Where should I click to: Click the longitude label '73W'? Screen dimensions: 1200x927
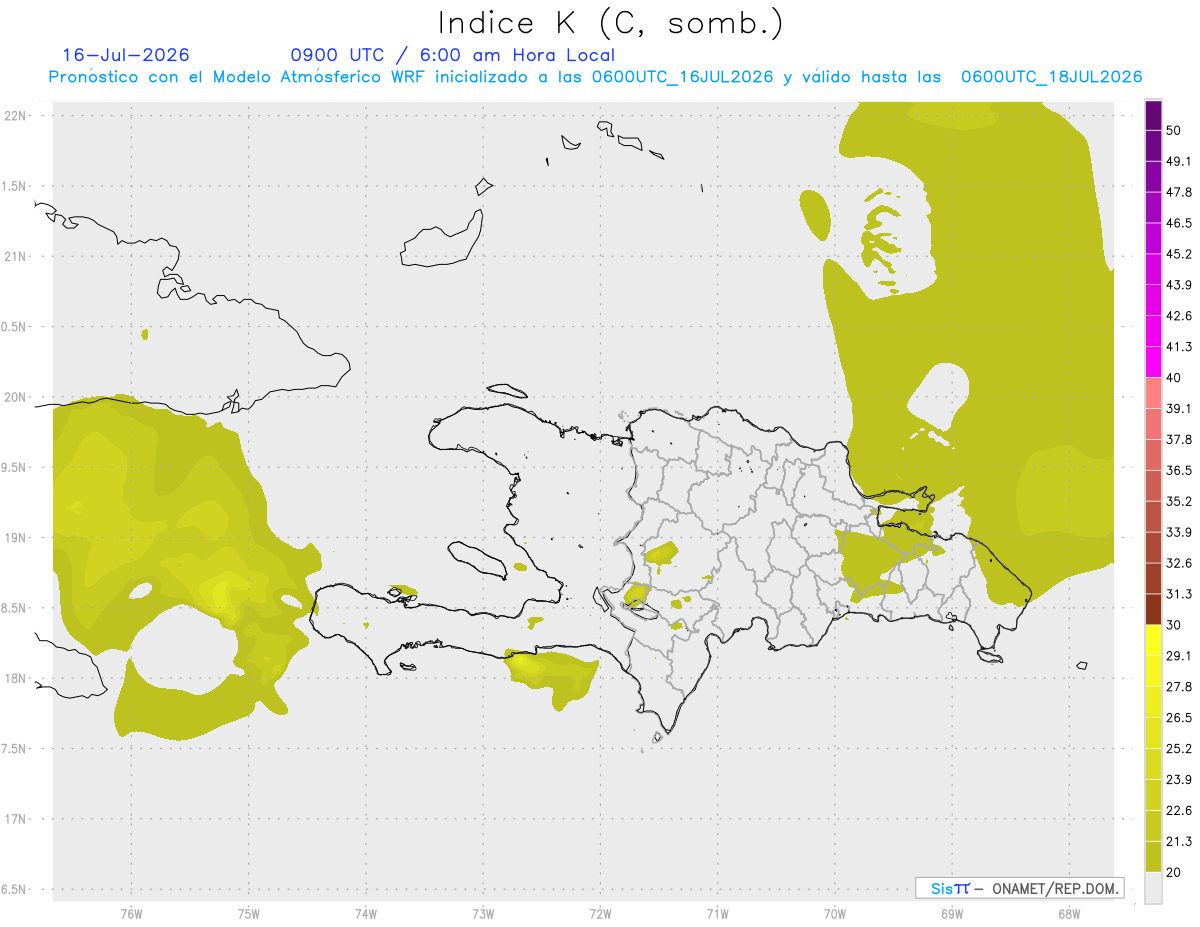click(483, 913)
